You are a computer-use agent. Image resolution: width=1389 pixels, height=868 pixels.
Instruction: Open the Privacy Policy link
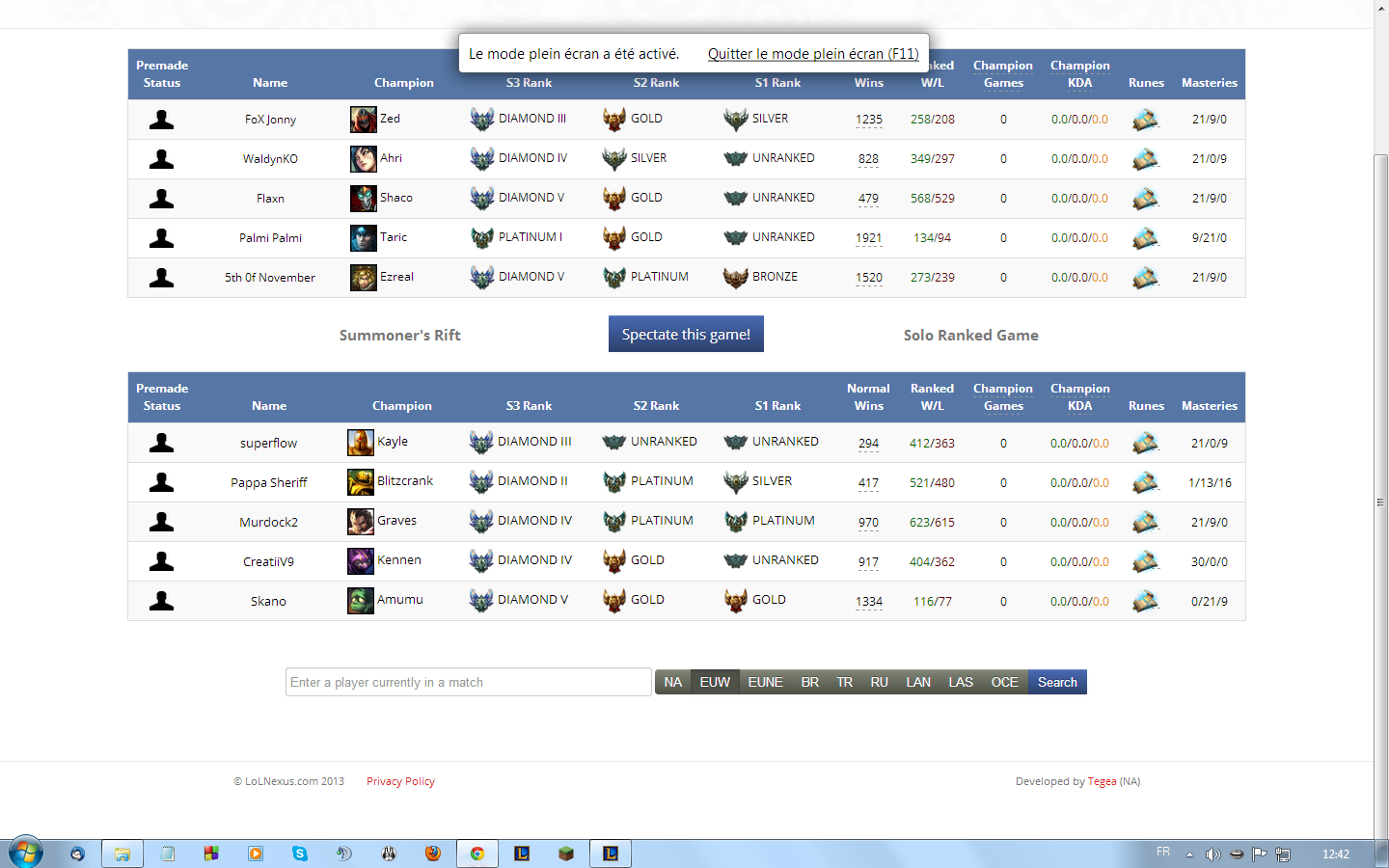(x=400, y=781)
